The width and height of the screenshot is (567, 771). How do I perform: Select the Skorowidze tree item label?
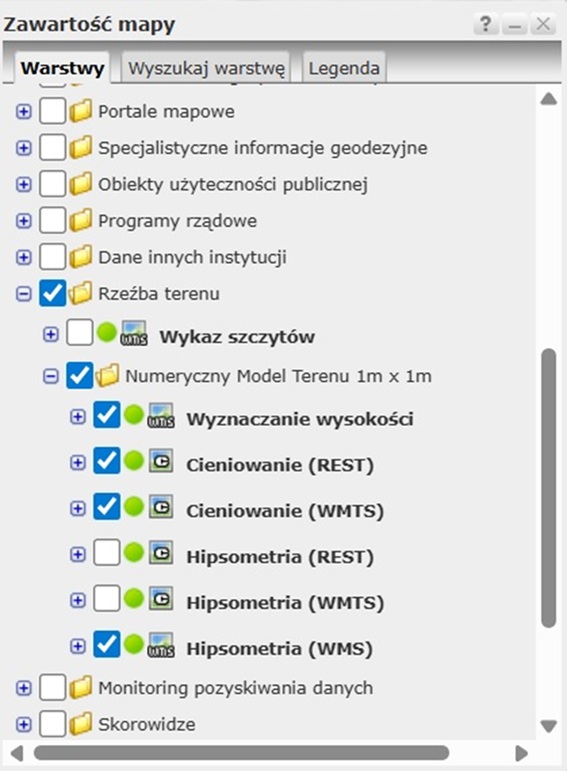coord(147,724)
